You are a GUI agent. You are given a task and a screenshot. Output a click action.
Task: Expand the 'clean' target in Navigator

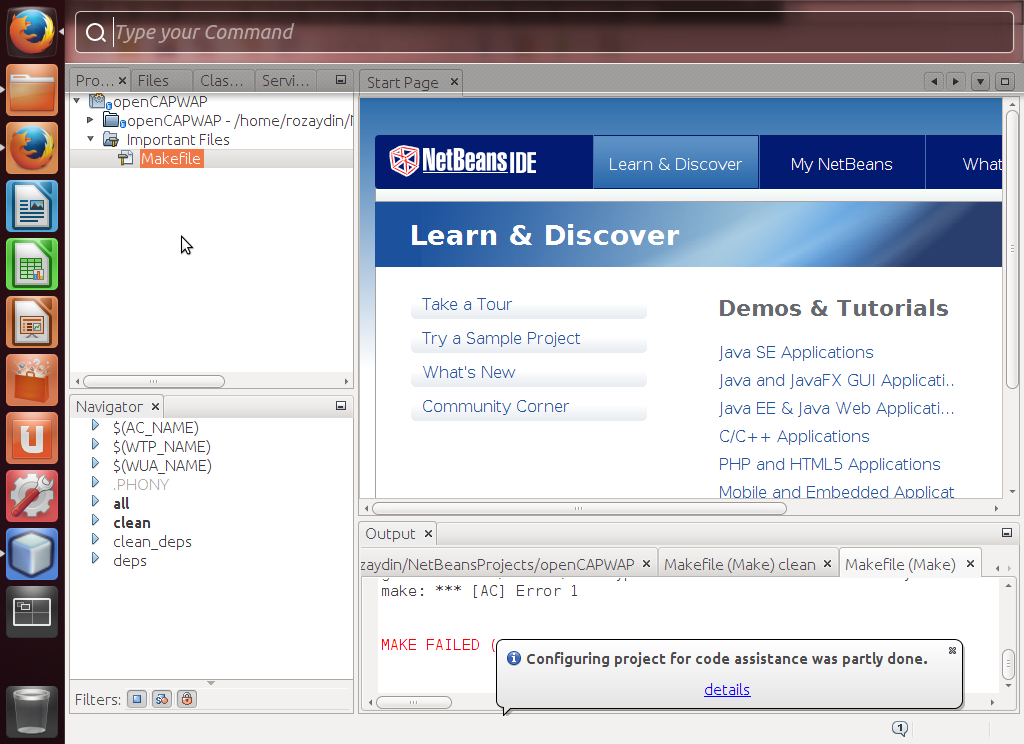pyautogui.click(x=95, y=520)
